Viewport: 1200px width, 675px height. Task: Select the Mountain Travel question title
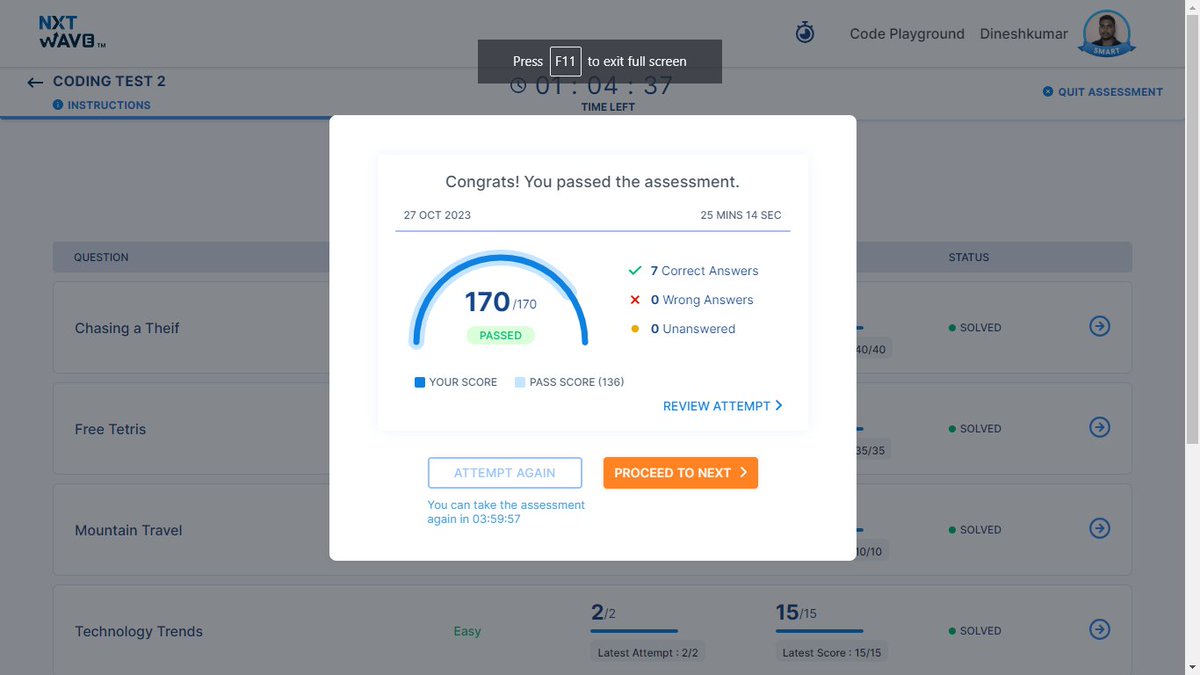128,530
